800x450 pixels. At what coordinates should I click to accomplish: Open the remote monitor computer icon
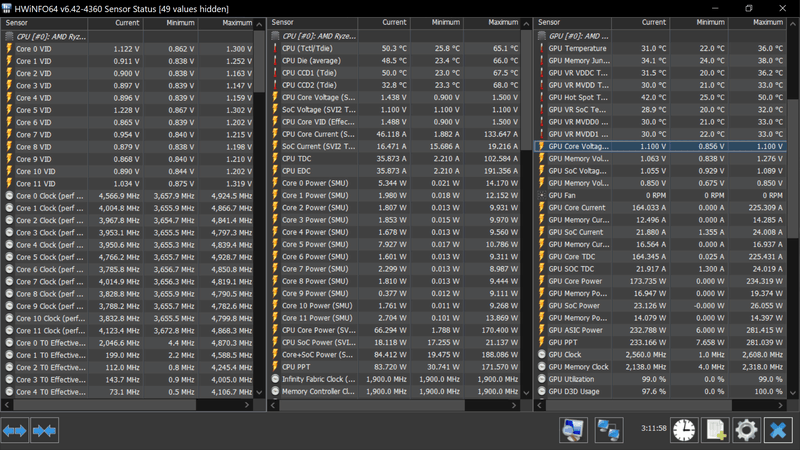(x=573, y=430)
